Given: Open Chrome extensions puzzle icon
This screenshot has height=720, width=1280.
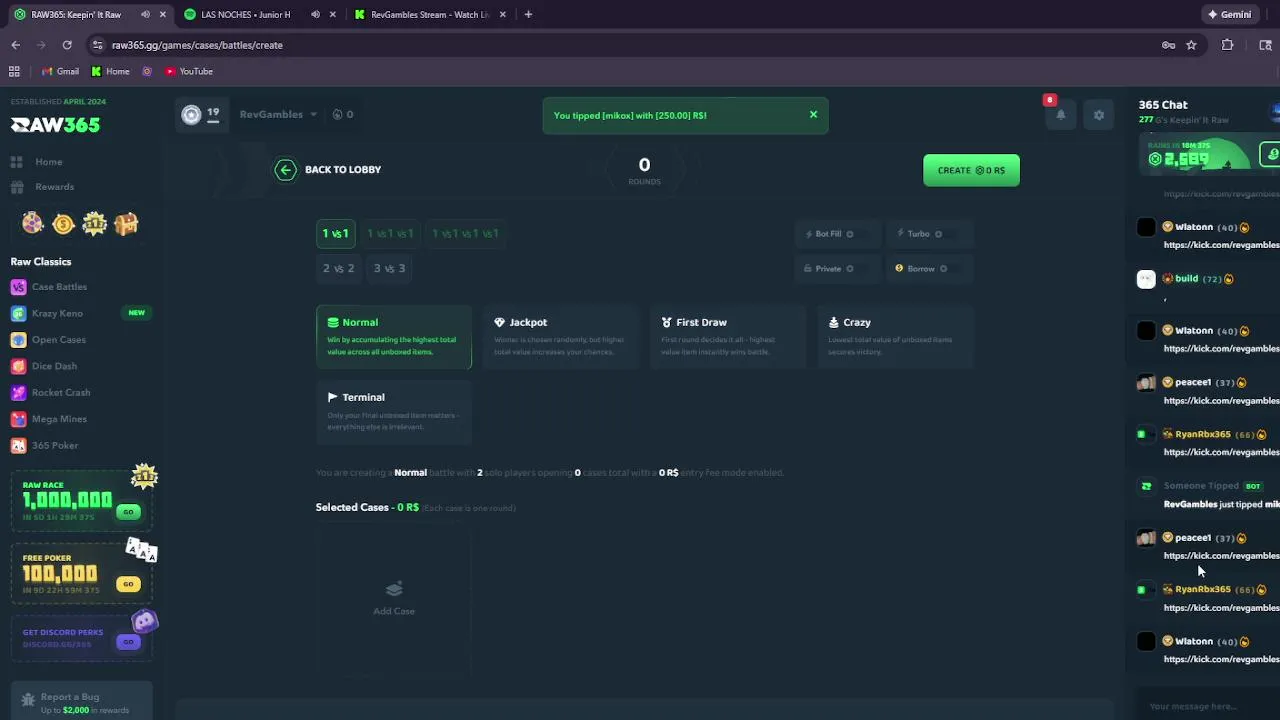Looking at the screenshot, I should 1228,45.
